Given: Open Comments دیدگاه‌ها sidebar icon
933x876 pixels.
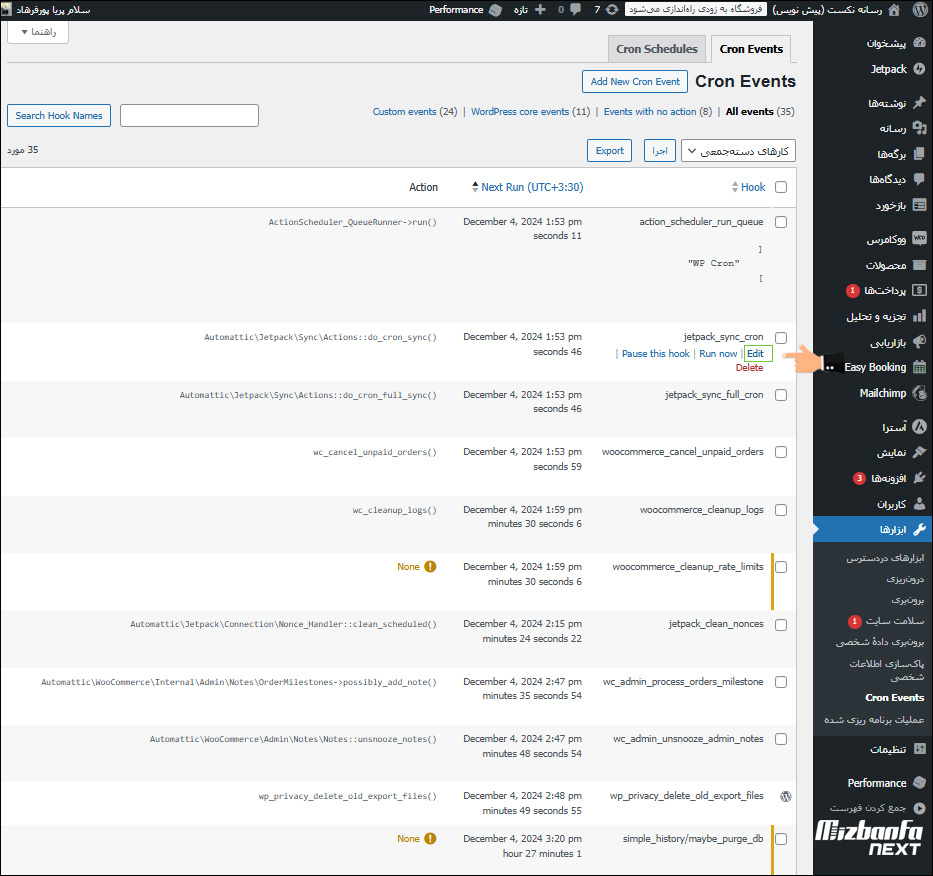Looking at the screenshot, I should click(x=919, y=179).
